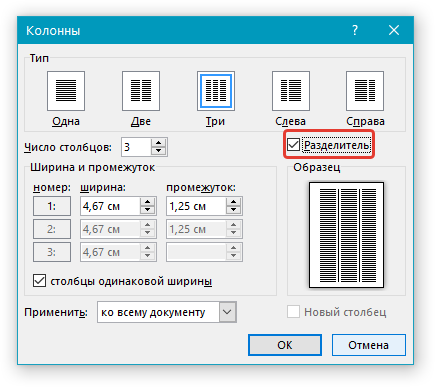Close the Колонны dialog

[394, 30]
